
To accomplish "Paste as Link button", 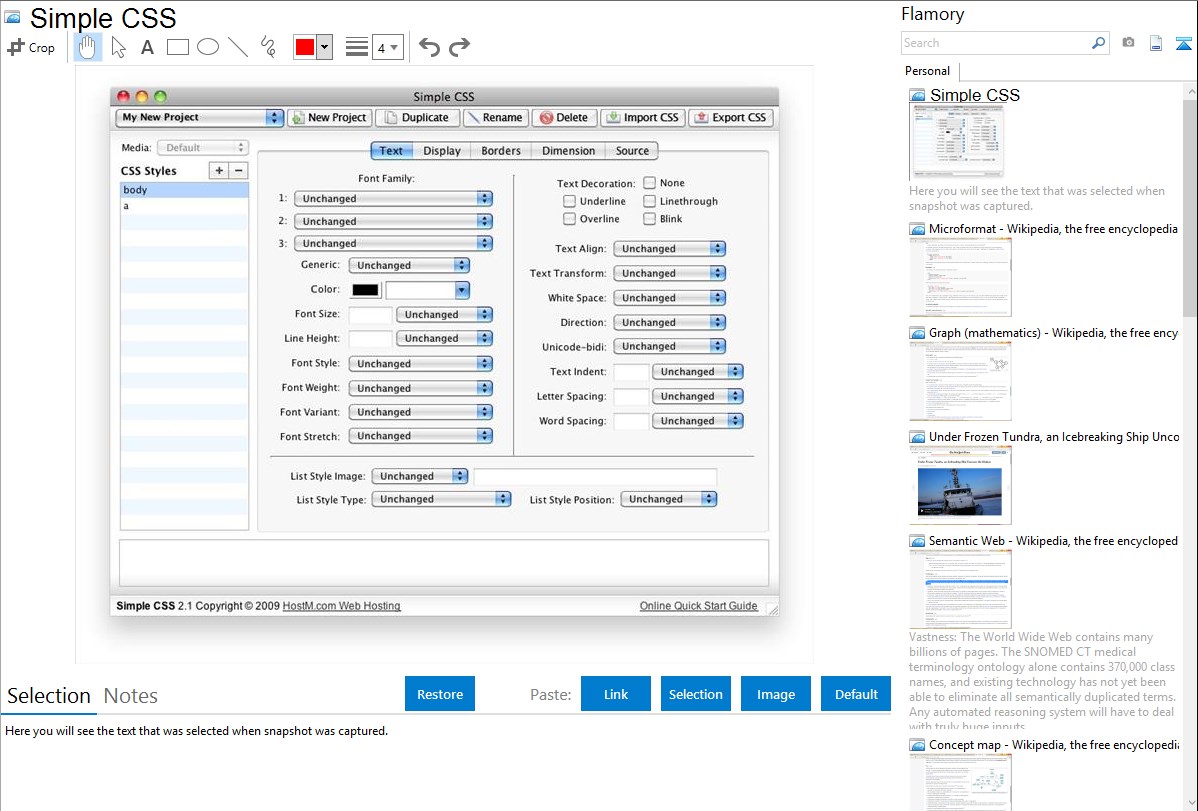I will (x=616, y=694).
